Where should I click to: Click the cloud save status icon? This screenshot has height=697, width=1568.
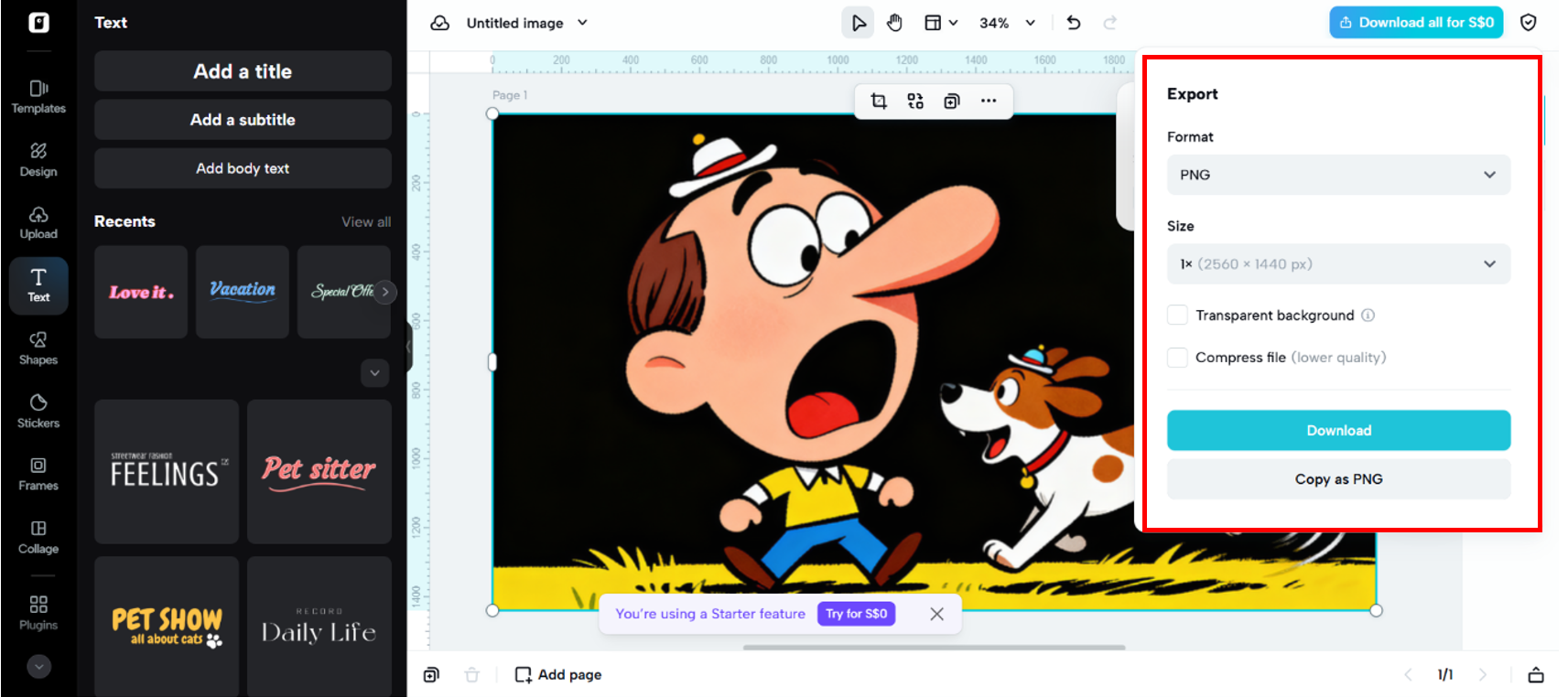pyautogui.click(x=440, y=23)
